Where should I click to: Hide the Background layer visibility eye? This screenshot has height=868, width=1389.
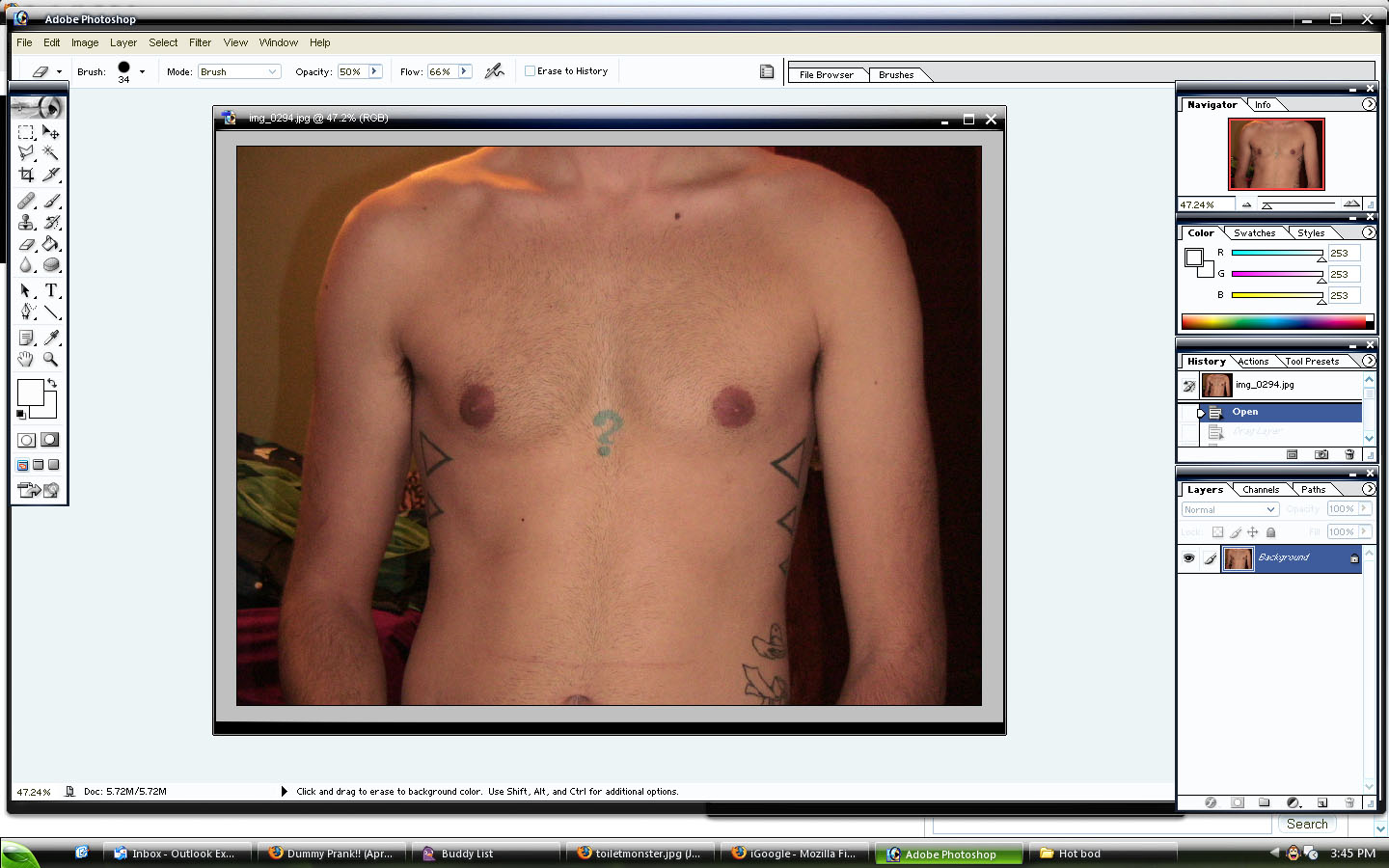pyautogui.click(x=1188, y=557)
